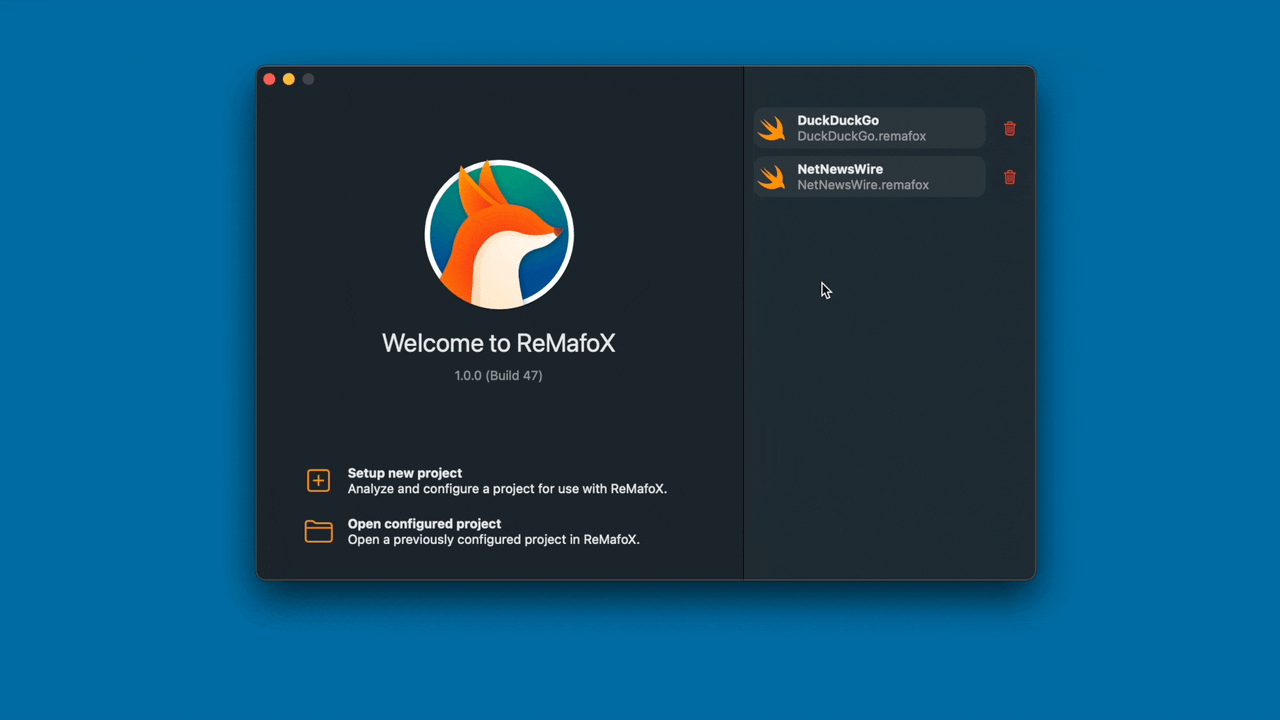The width and height of the screenshot is (1280, 720).
Task: Click the Swift icon beside NetNewsWire
Action: pyautogui.click(x=772, y=177)
